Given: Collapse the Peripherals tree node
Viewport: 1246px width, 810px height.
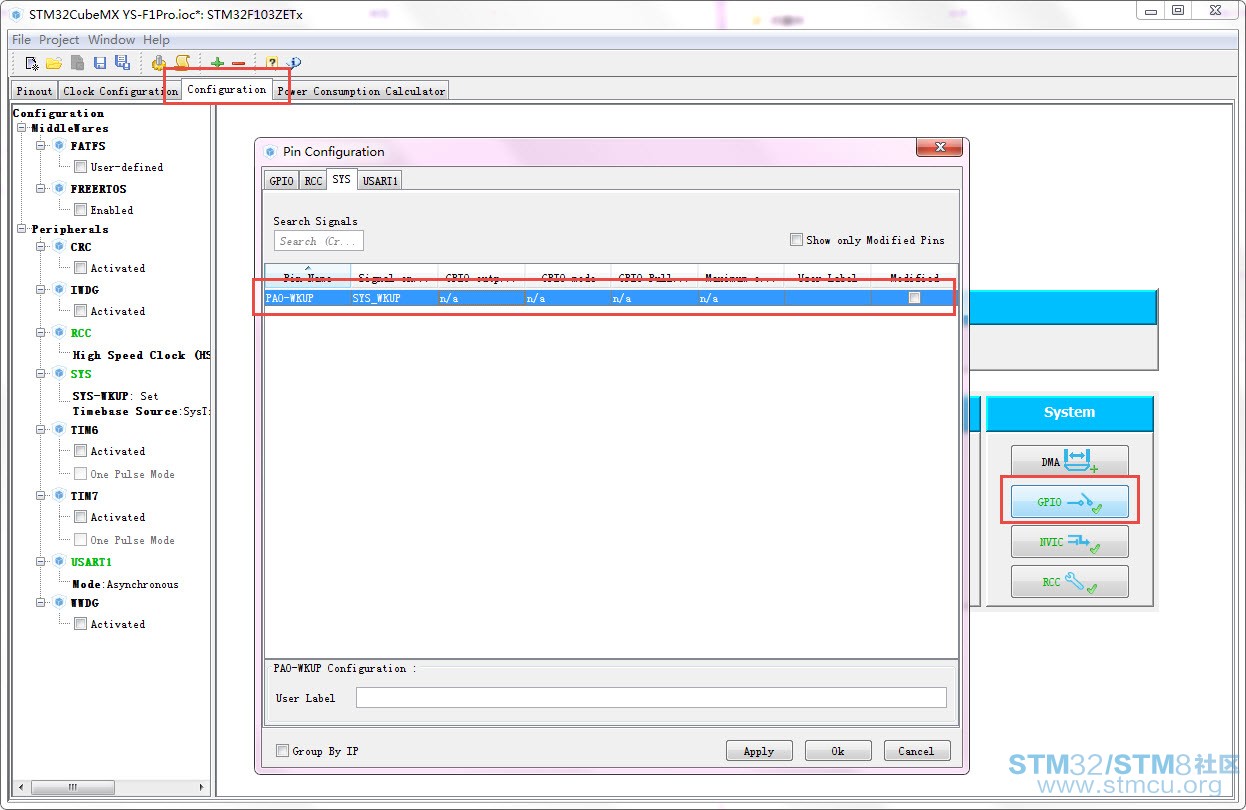Looking at the screenshot, I should (21, 229).
